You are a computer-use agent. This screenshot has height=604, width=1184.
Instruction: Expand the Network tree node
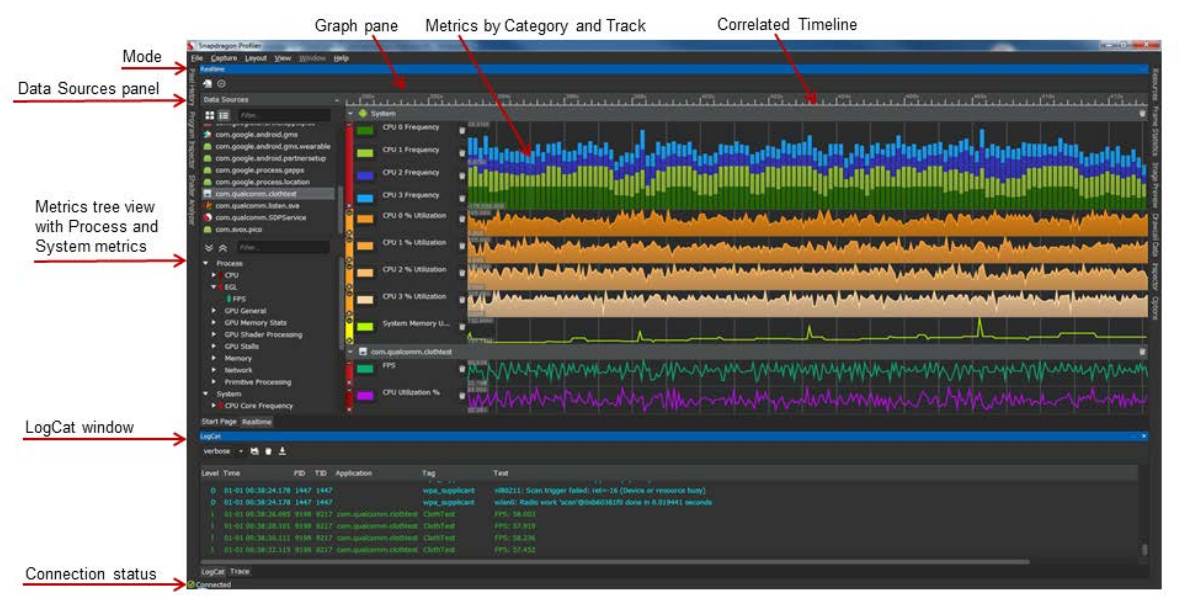click(214, 371)
